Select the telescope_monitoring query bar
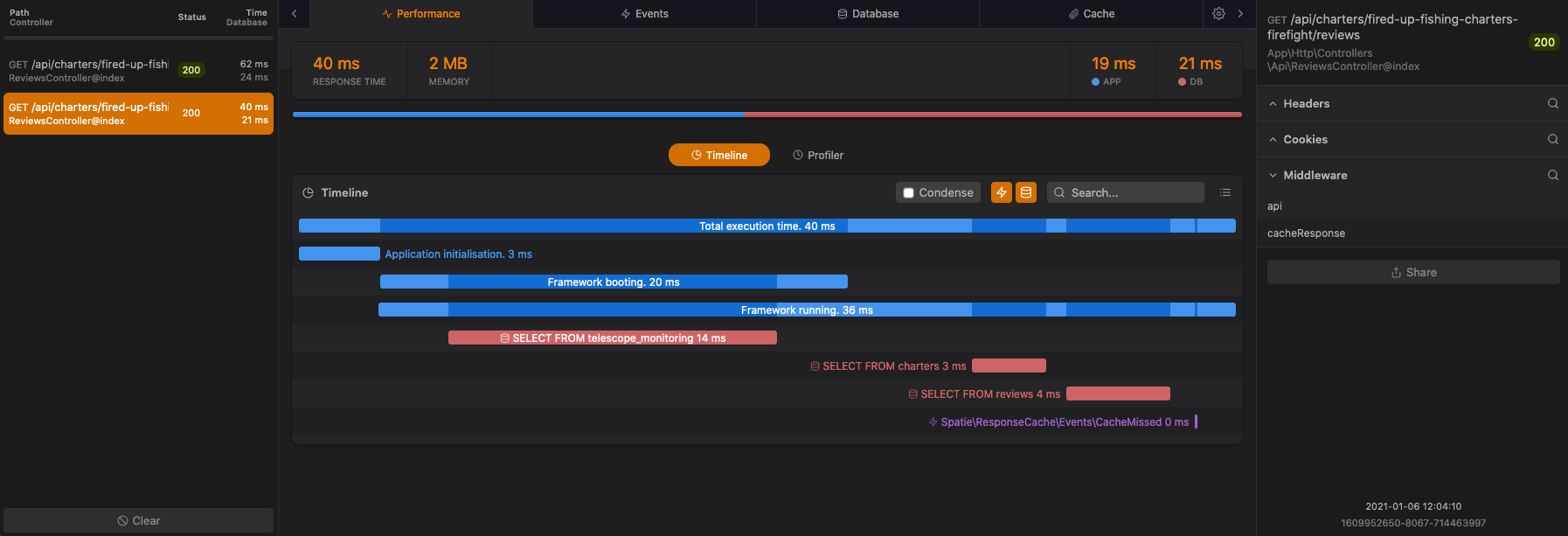The image size is (1568, 536). (613, 338)
